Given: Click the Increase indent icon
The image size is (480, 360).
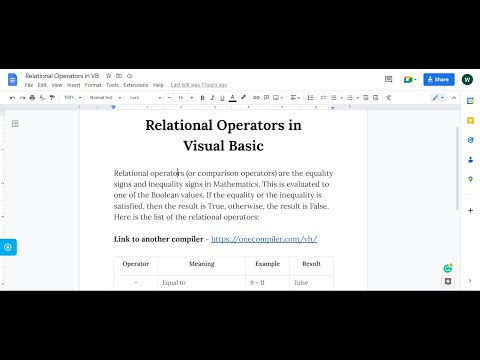Looking at the screenshot, I should pos(376,98).
